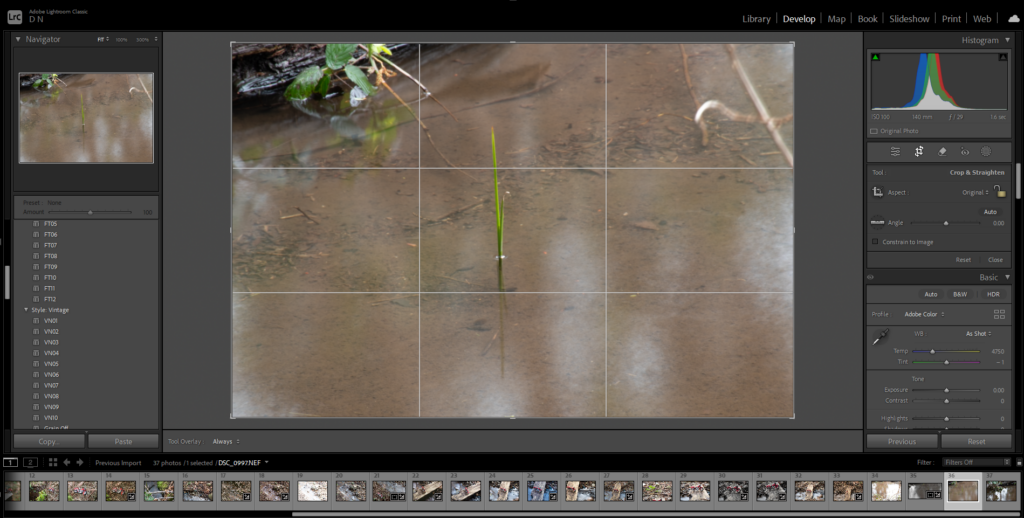Pick the White Balance eyedropper tool

click(x=880, y=338)
